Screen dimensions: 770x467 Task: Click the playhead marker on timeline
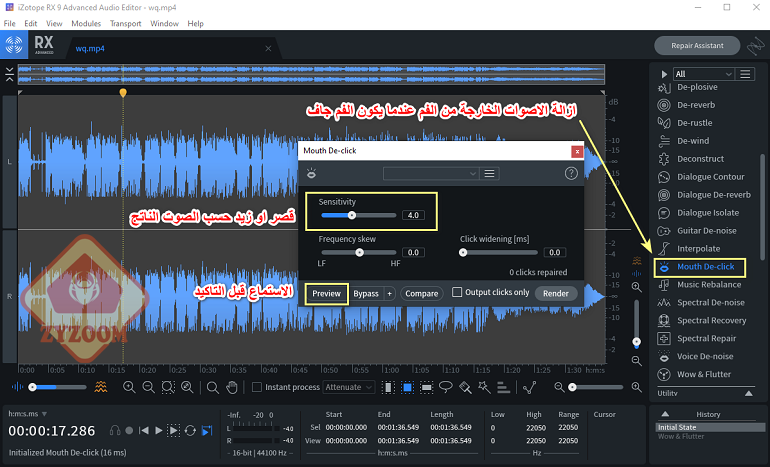tap(123, 92)
